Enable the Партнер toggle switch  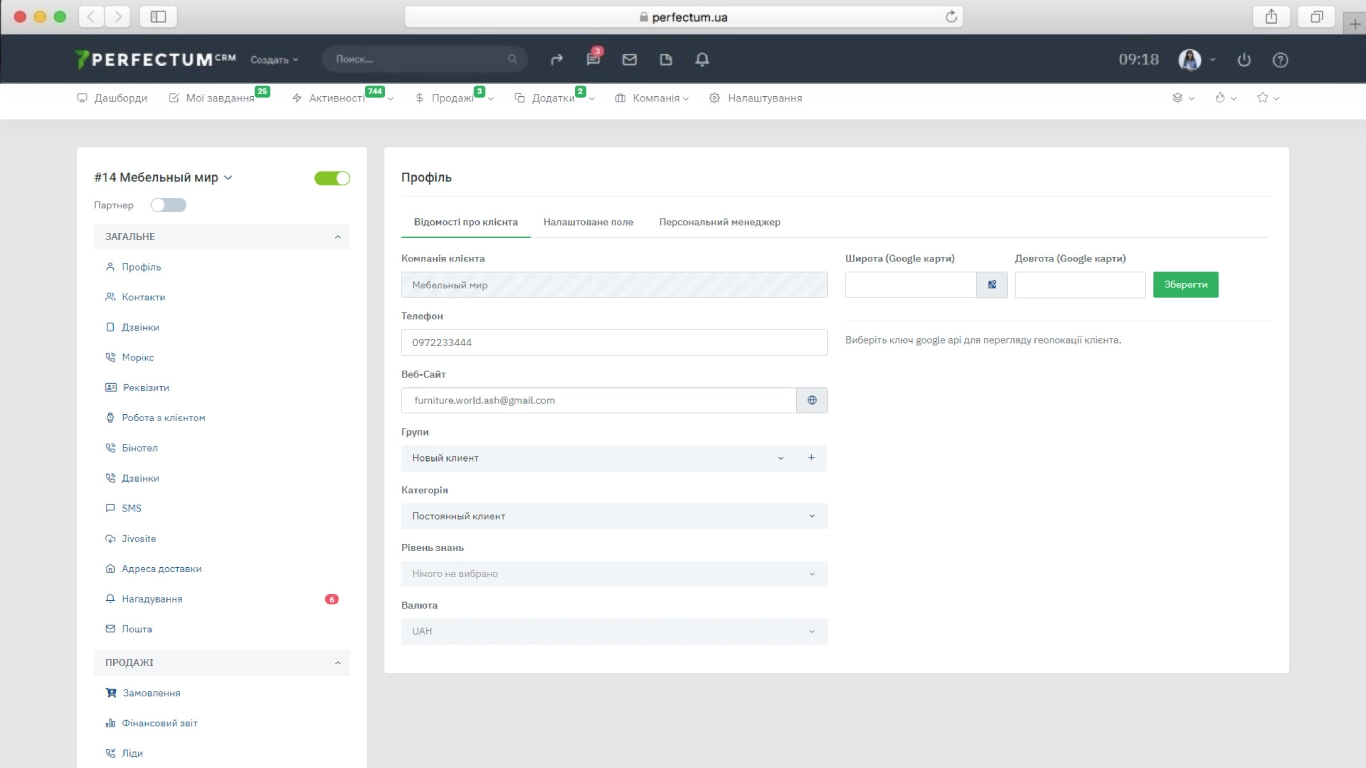click(x=168, y=205)
